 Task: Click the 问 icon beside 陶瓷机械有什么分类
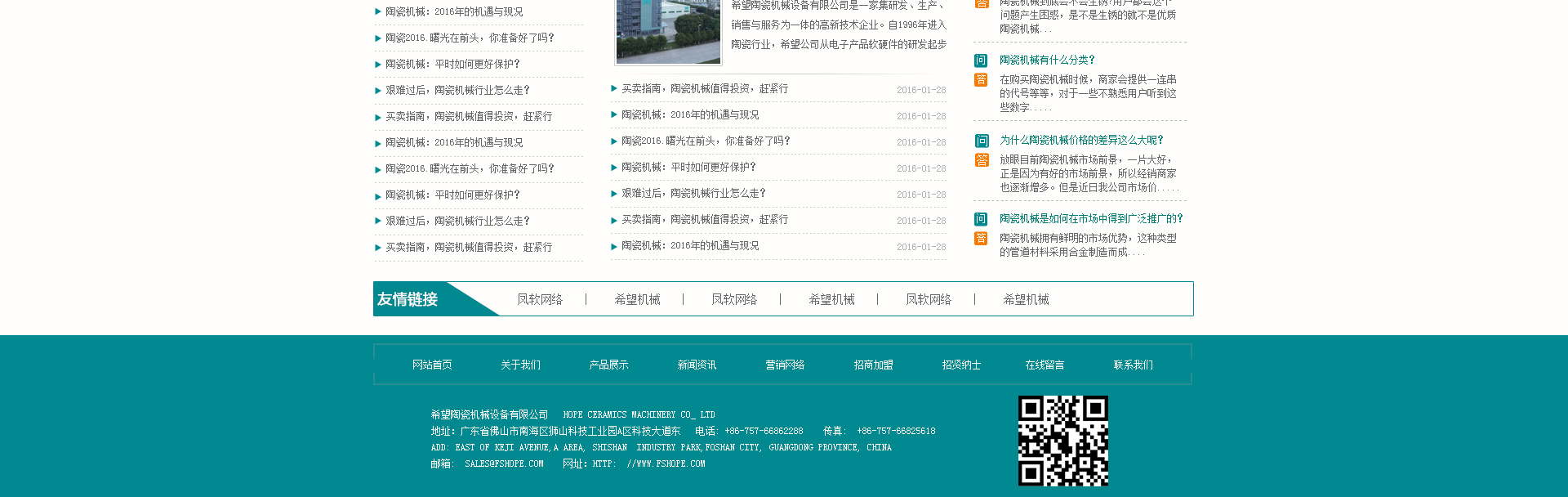tap(981, 60)
